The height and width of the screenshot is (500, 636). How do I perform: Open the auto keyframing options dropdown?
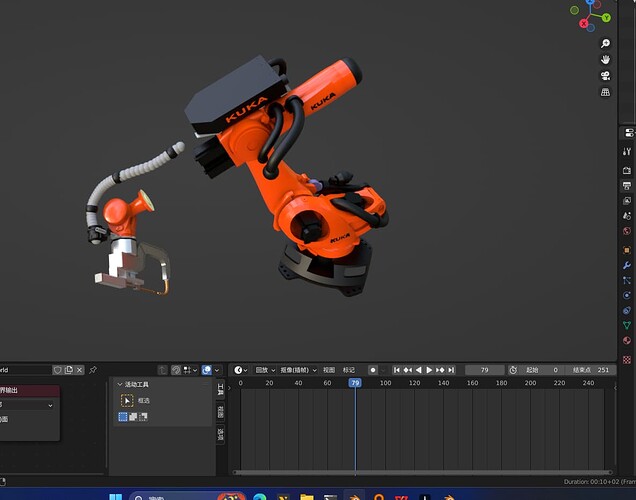click(x=383, y=370)
